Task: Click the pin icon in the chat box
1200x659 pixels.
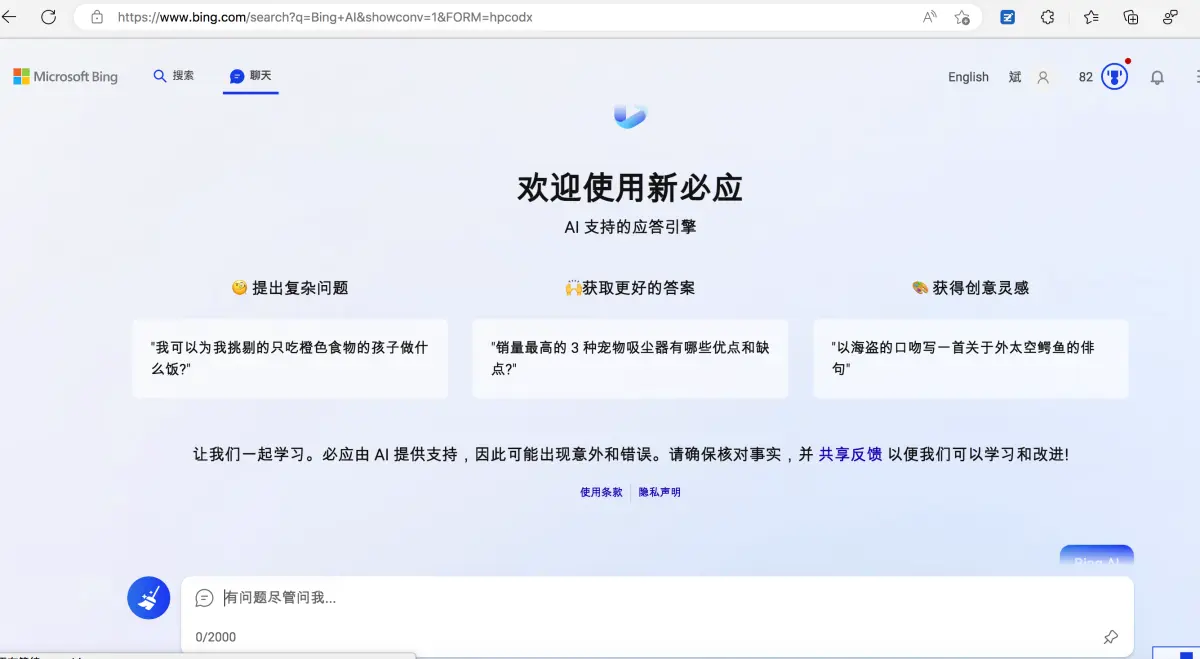Action: click(1111, 637)
